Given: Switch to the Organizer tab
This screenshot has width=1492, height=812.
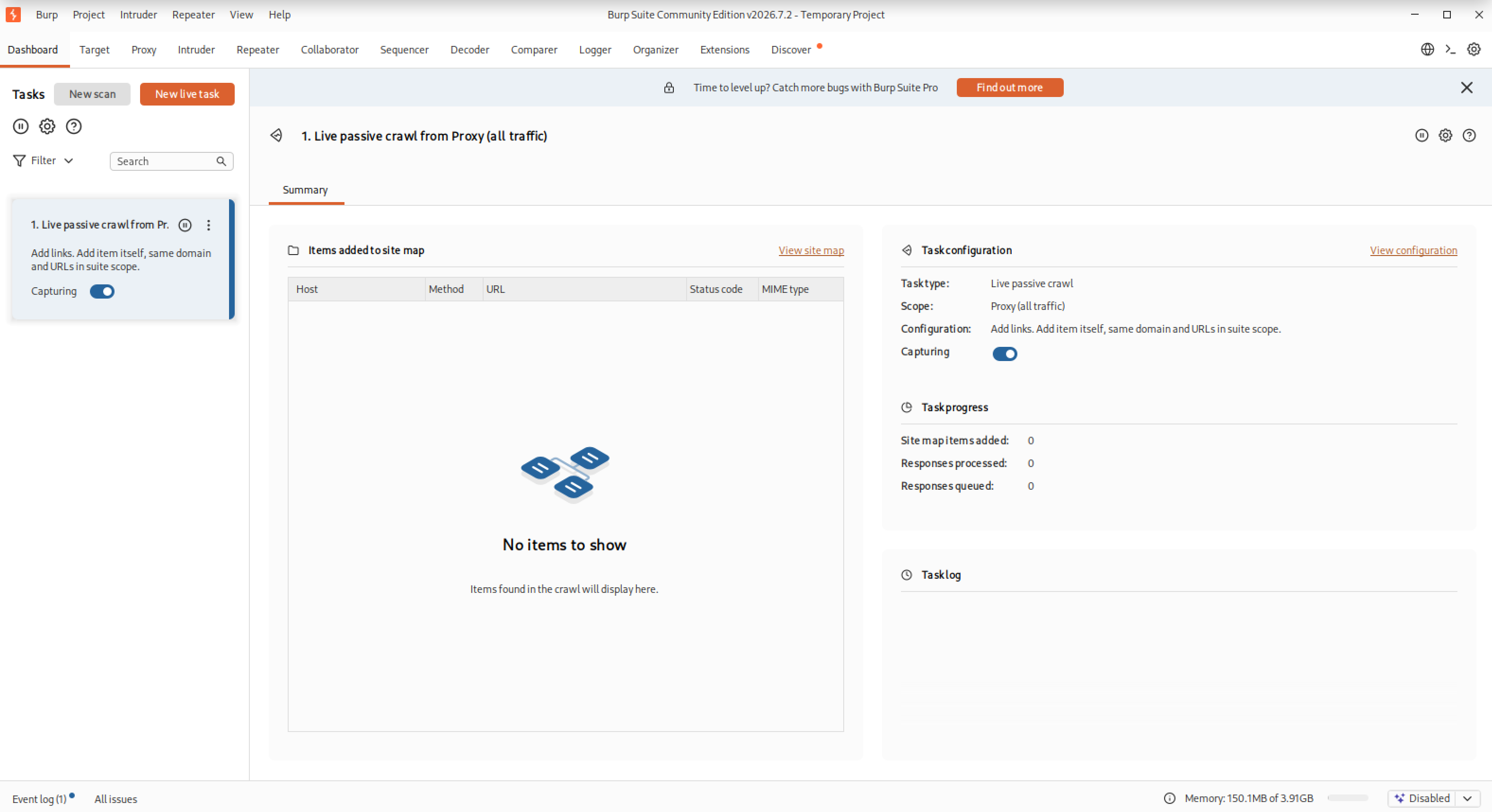Looking at the screenshot, I should click(656, 49).
